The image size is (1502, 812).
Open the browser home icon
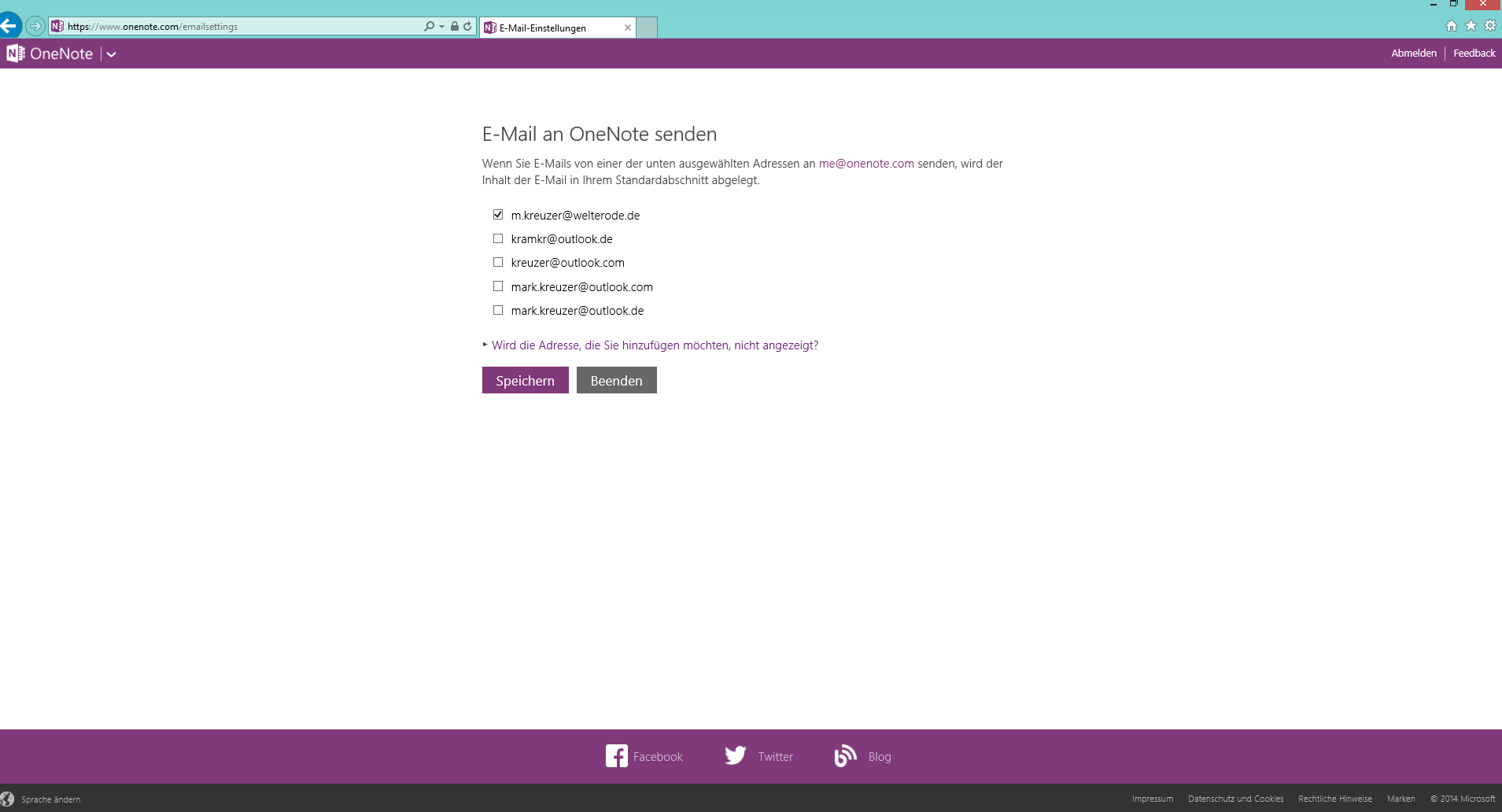click(1452, 26)
